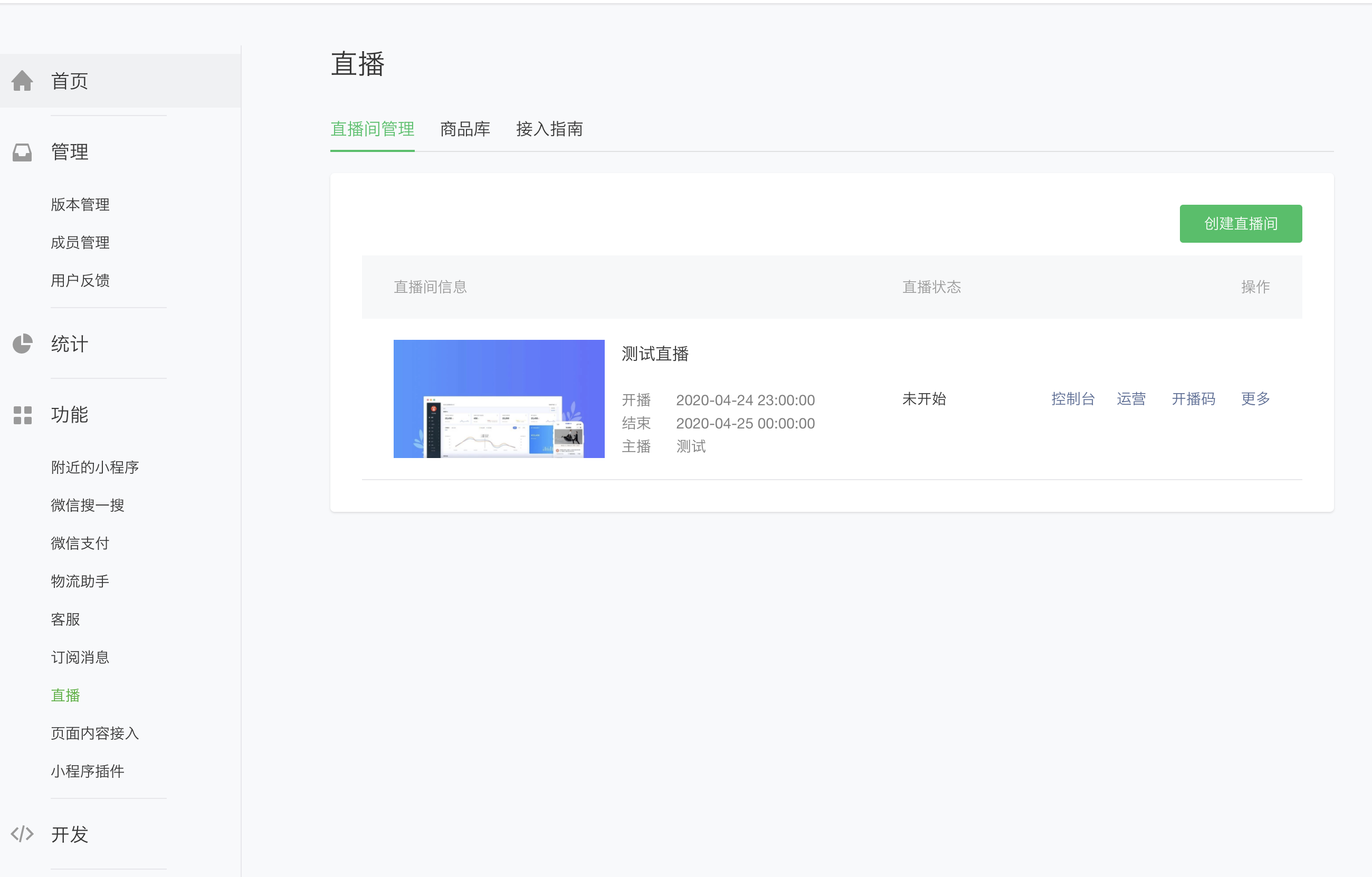1372x877 pixels.
Task: Click the 测试直播 cover thumbnail
Action: 499,399
